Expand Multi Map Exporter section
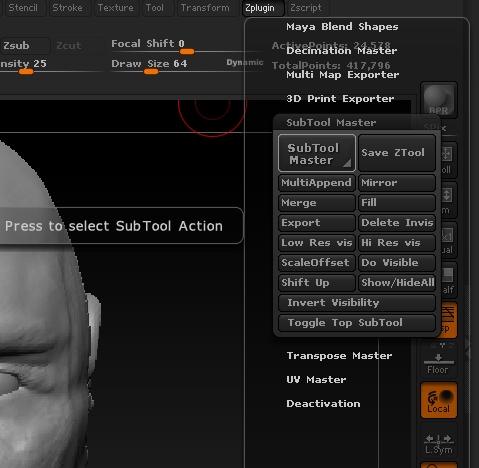 point(342,75)
